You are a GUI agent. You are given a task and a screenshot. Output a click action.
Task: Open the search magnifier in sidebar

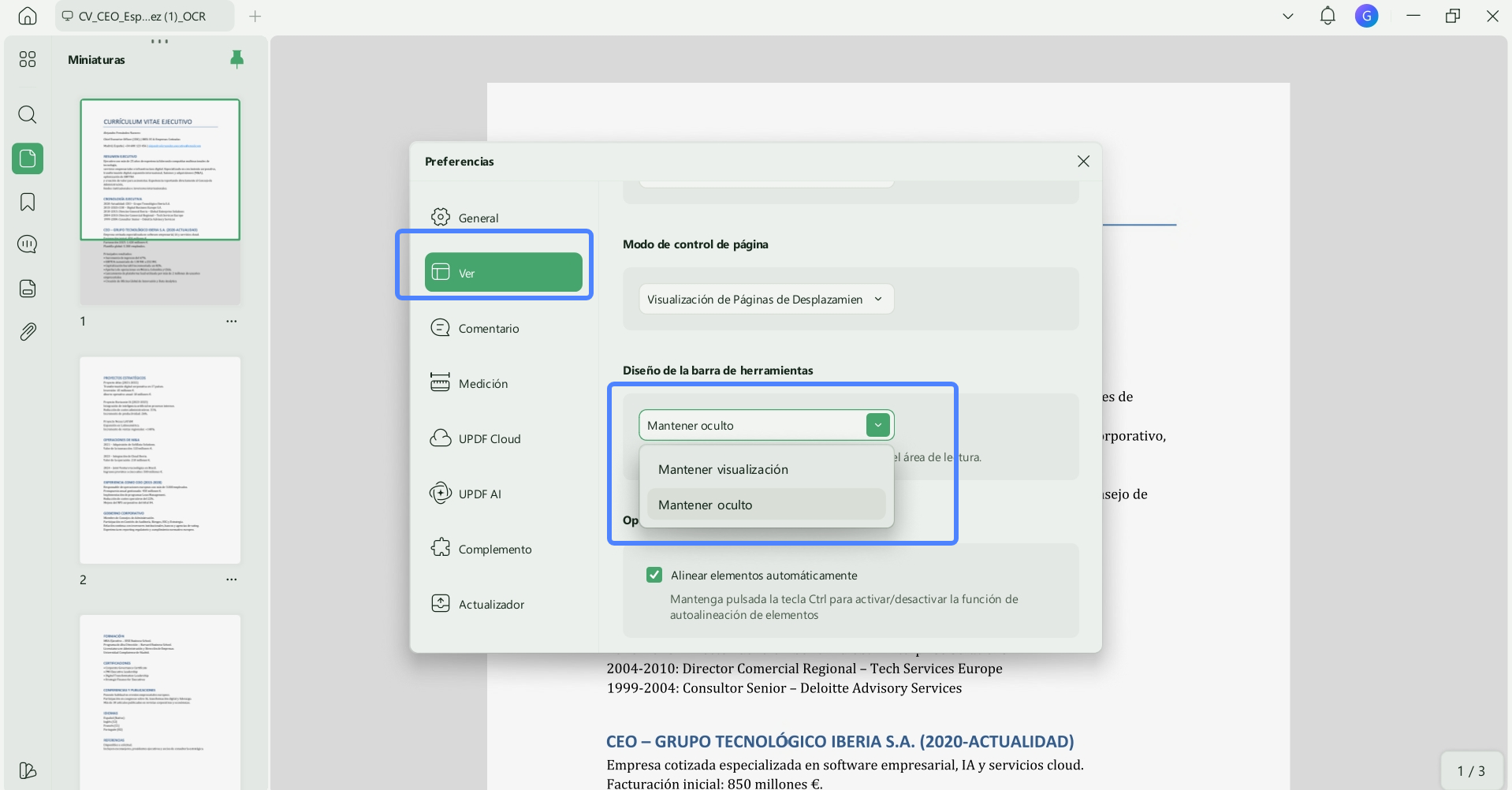point(28,115)
